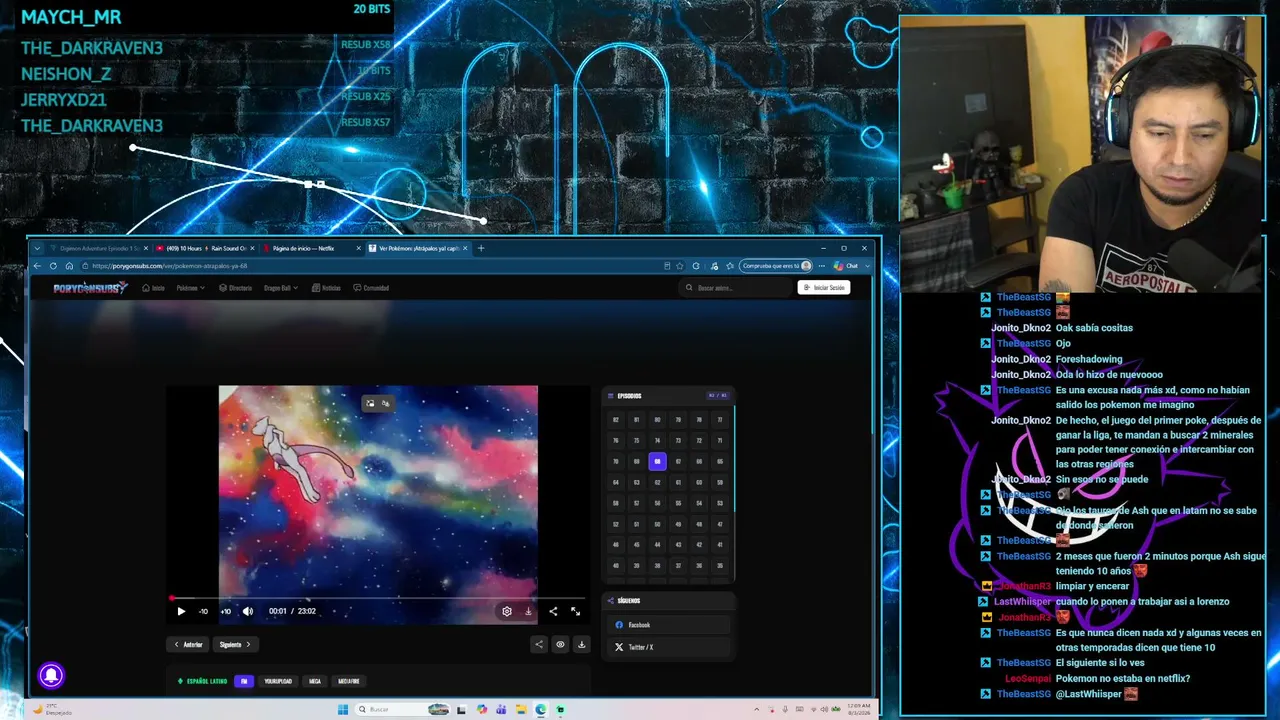Viewport: 1280px width, 720px height.
Task: Go back in browser history
Action: pyautogui.click(x=38, y=266)
